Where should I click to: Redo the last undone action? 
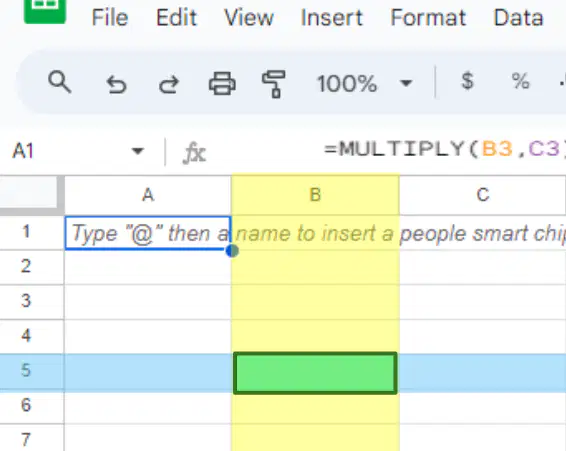(169, 84)
